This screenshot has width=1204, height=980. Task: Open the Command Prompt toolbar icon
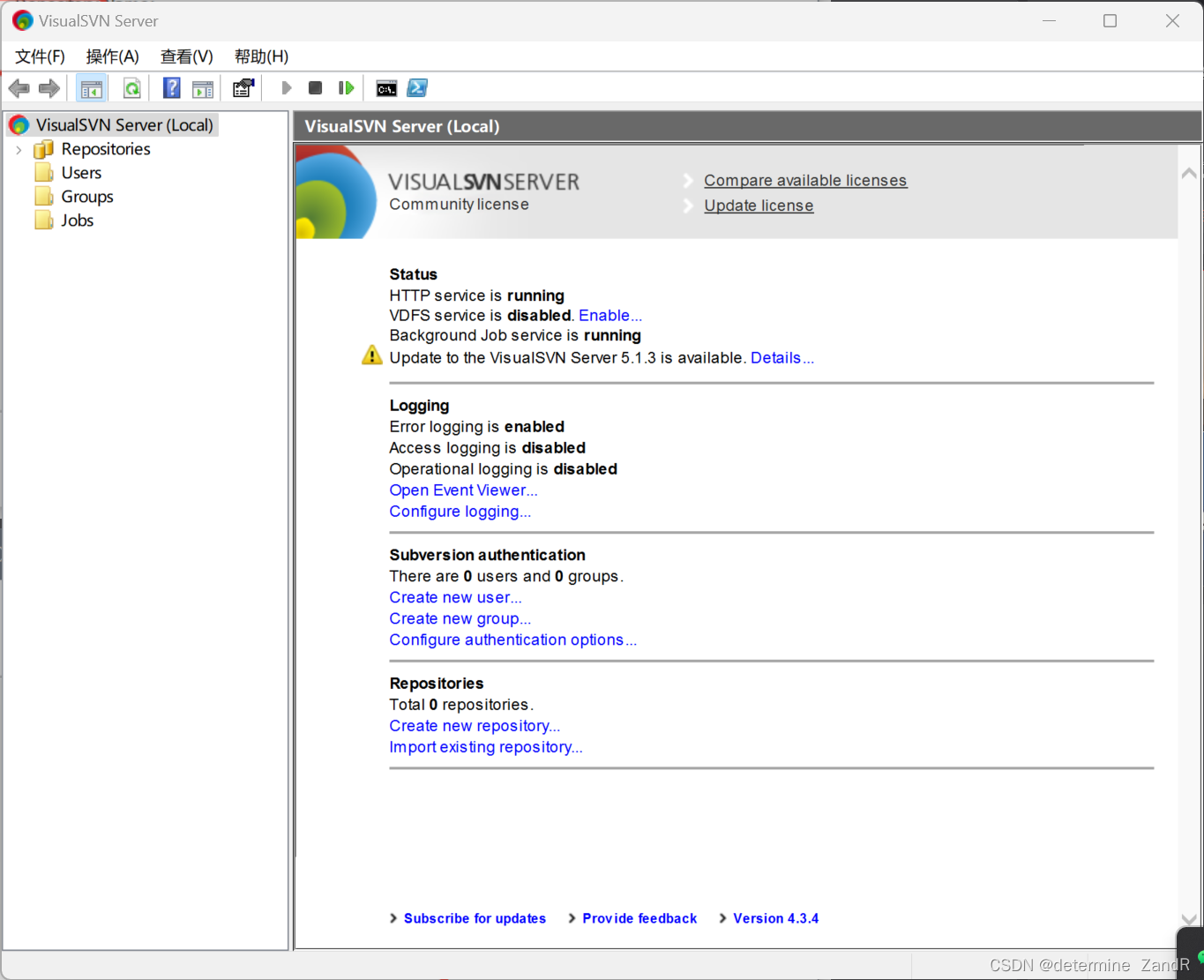tap(386, 88)
